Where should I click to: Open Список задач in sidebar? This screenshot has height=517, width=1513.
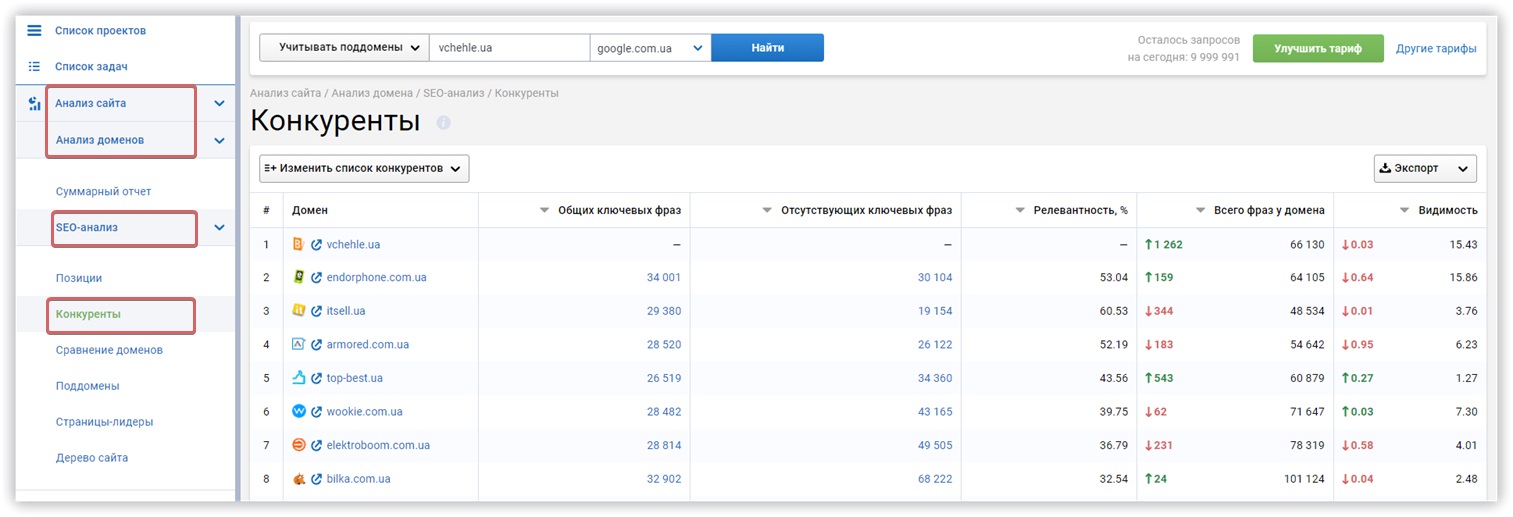(x=91, y=67)
